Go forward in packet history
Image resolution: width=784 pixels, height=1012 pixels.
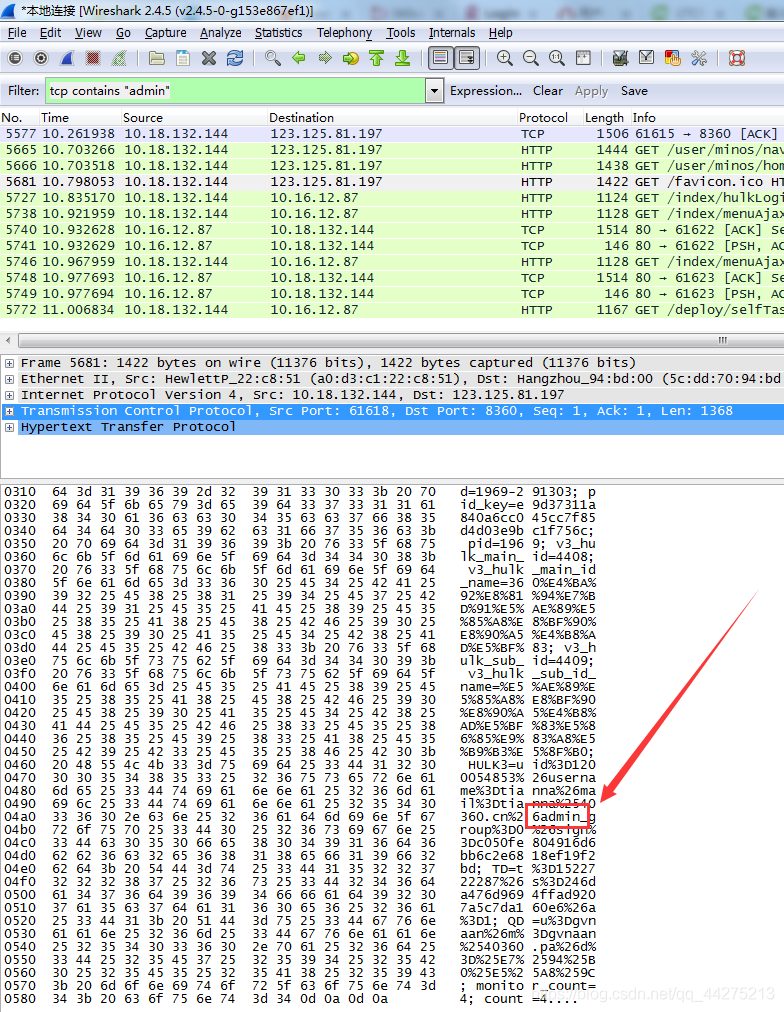coord(325,58)
